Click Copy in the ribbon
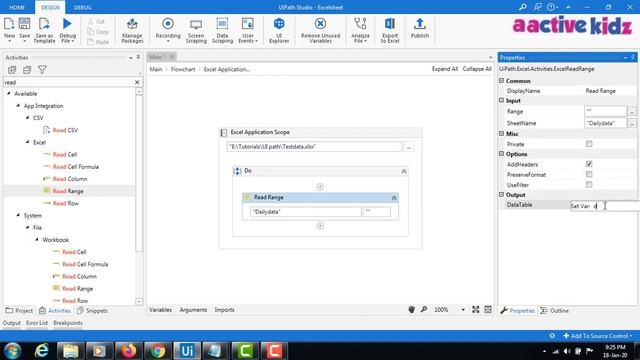 click(x=98, y=31)
